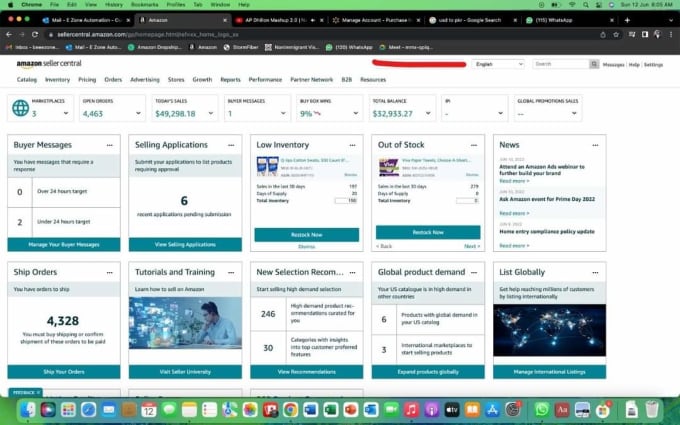The image size is (680, 425).
Task: Open the Settings link in the header
Action: click(653, 65)
